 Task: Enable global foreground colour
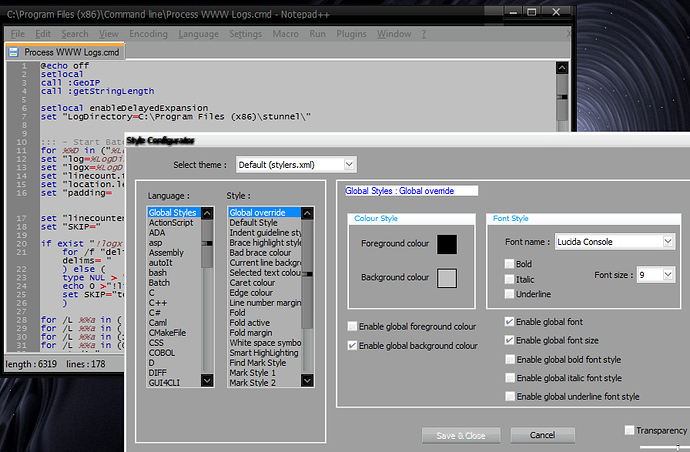pyautogui.click(x=352, y=326)
